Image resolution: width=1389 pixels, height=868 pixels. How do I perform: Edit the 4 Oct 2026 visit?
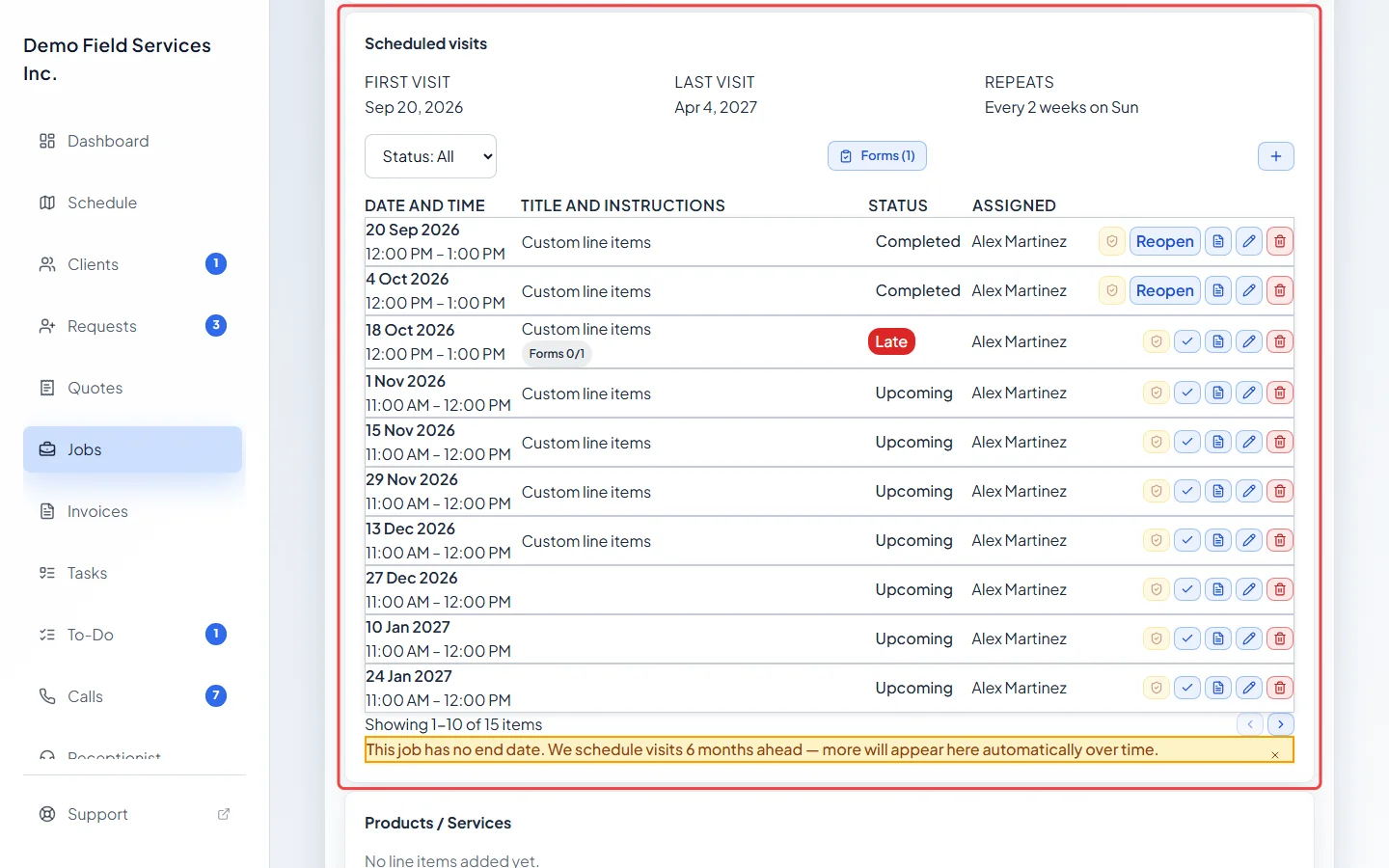[x=1249, y=290]
